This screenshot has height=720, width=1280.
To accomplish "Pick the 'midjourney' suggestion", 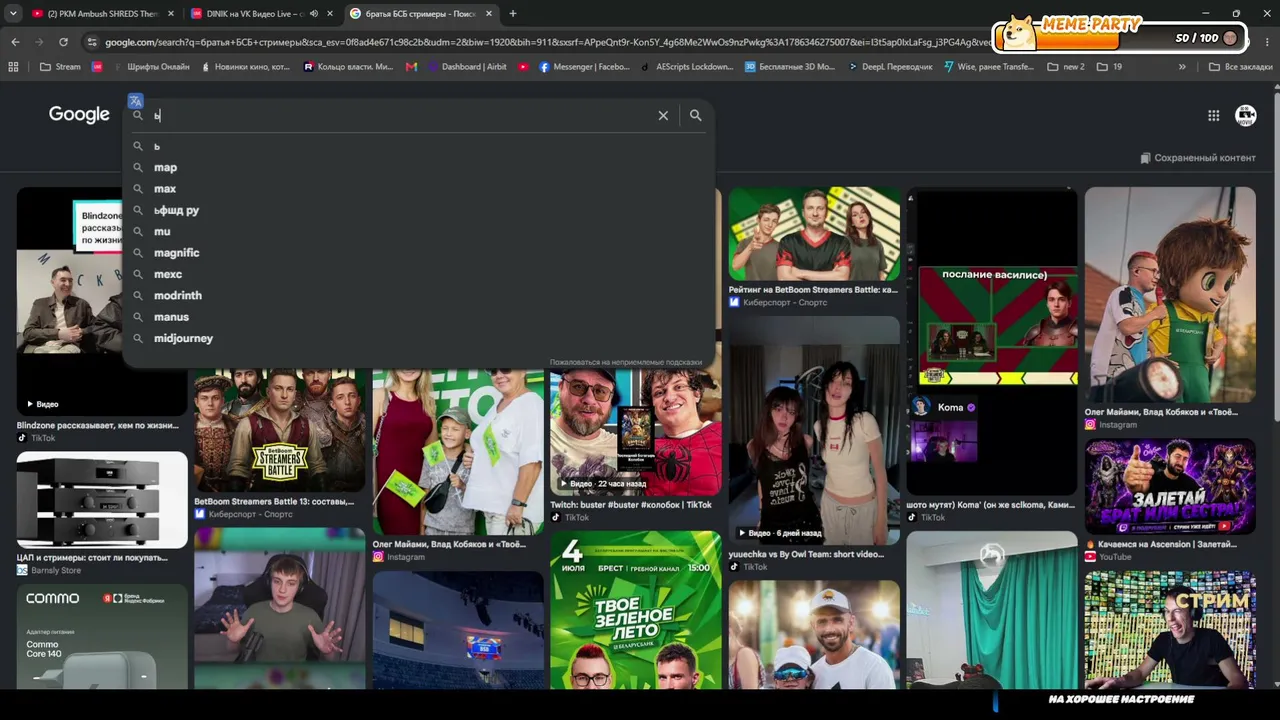I will (418, 338).
